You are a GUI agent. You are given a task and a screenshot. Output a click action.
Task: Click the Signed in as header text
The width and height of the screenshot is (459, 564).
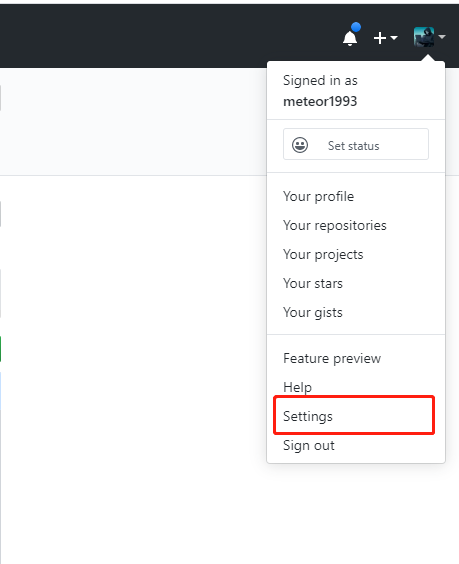coord(320,81)
